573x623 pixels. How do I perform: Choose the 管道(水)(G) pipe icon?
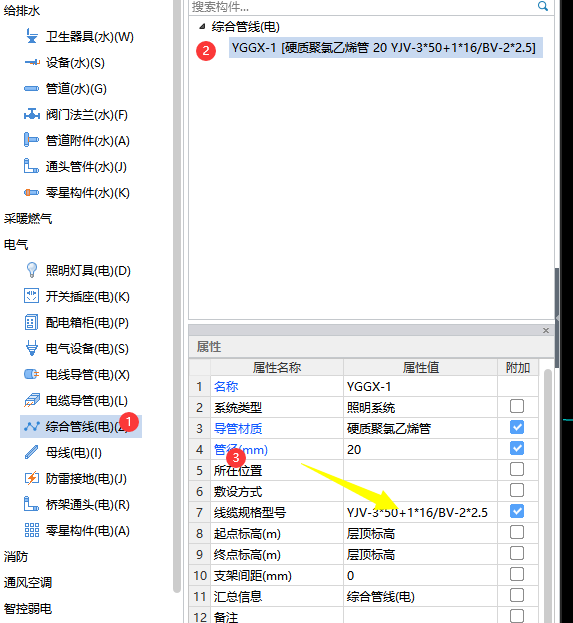[x=32, y=88]
